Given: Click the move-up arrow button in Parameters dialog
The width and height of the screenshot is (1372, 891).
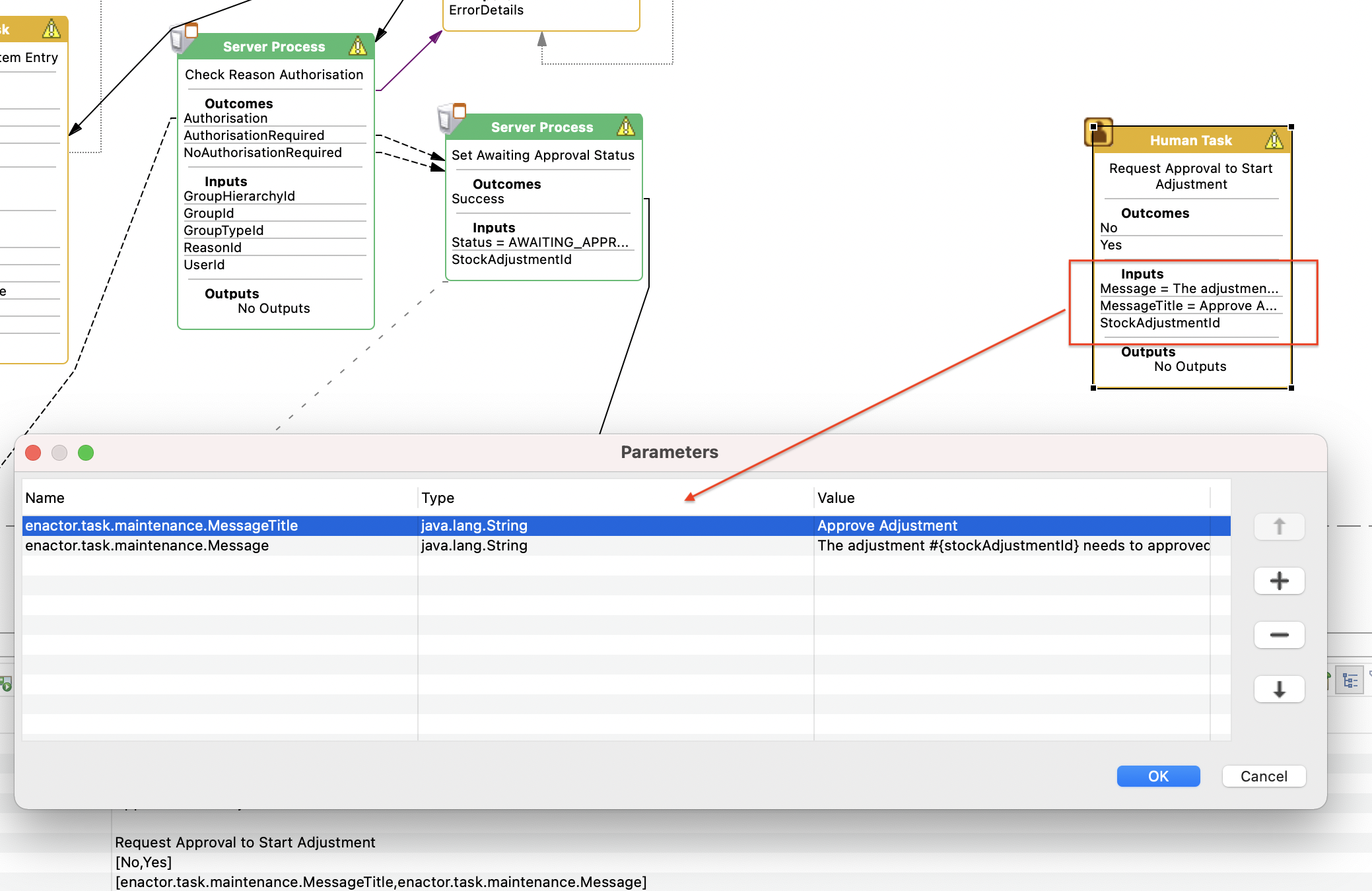Looking at the screenshot, I should tap(1280, 525).
